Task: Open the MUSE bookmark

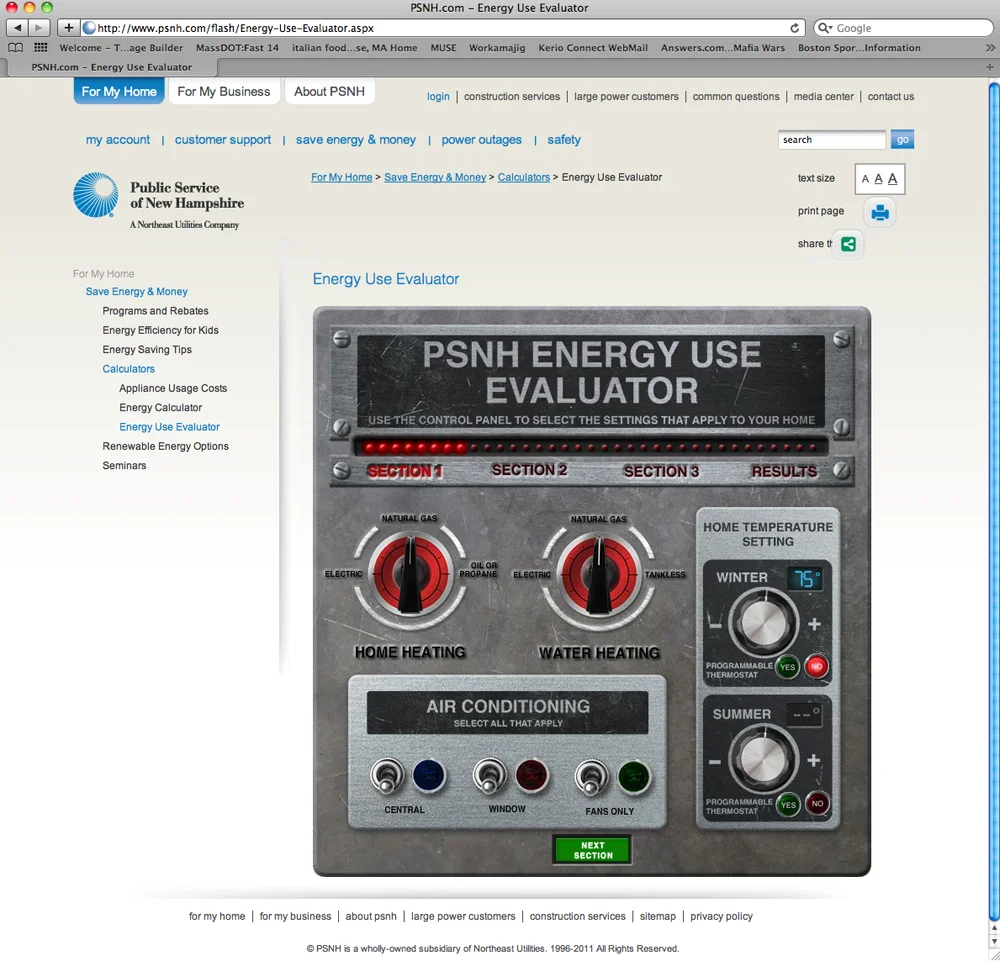Action: click(443, 47)
